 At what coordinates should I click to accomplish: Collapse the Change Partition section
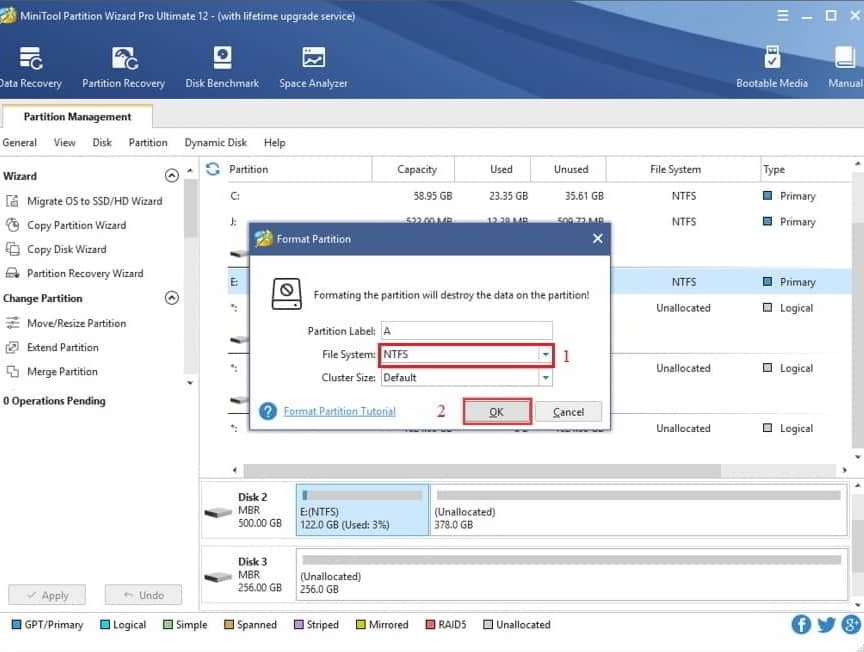(x=171, y=298)
